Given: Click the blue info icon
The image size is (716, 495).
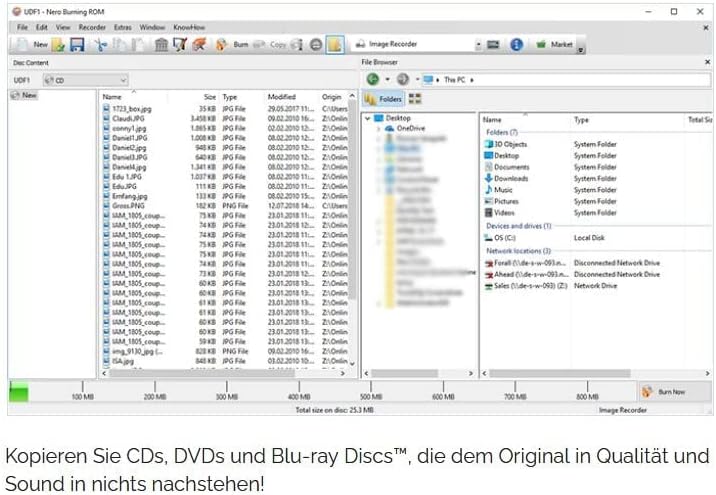Looking at the screenshot, I should (x=516, y=44).
